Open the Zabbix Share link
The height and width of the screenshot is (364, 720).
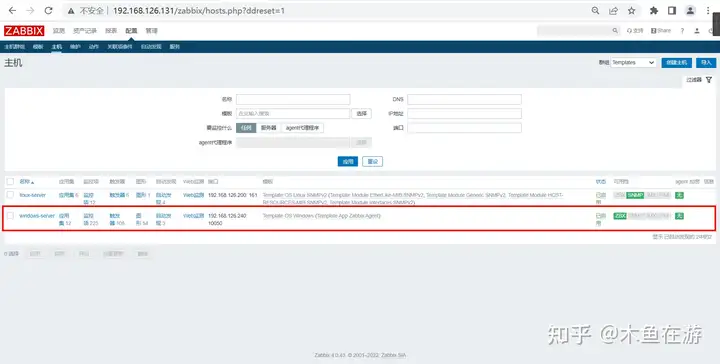click(661, 31)
